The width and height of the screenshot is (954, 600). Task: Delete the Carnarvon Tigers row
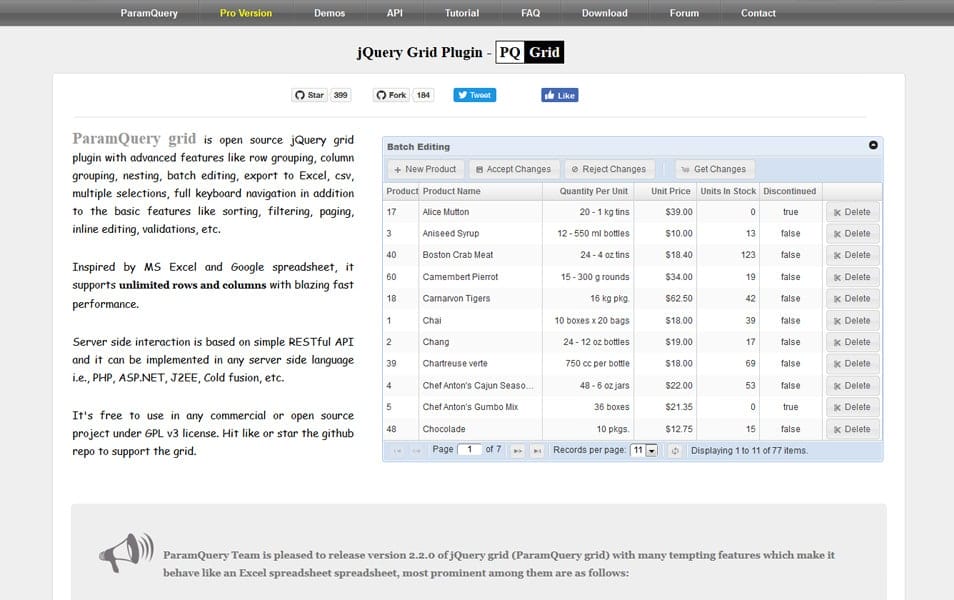[x=852, y=299]
